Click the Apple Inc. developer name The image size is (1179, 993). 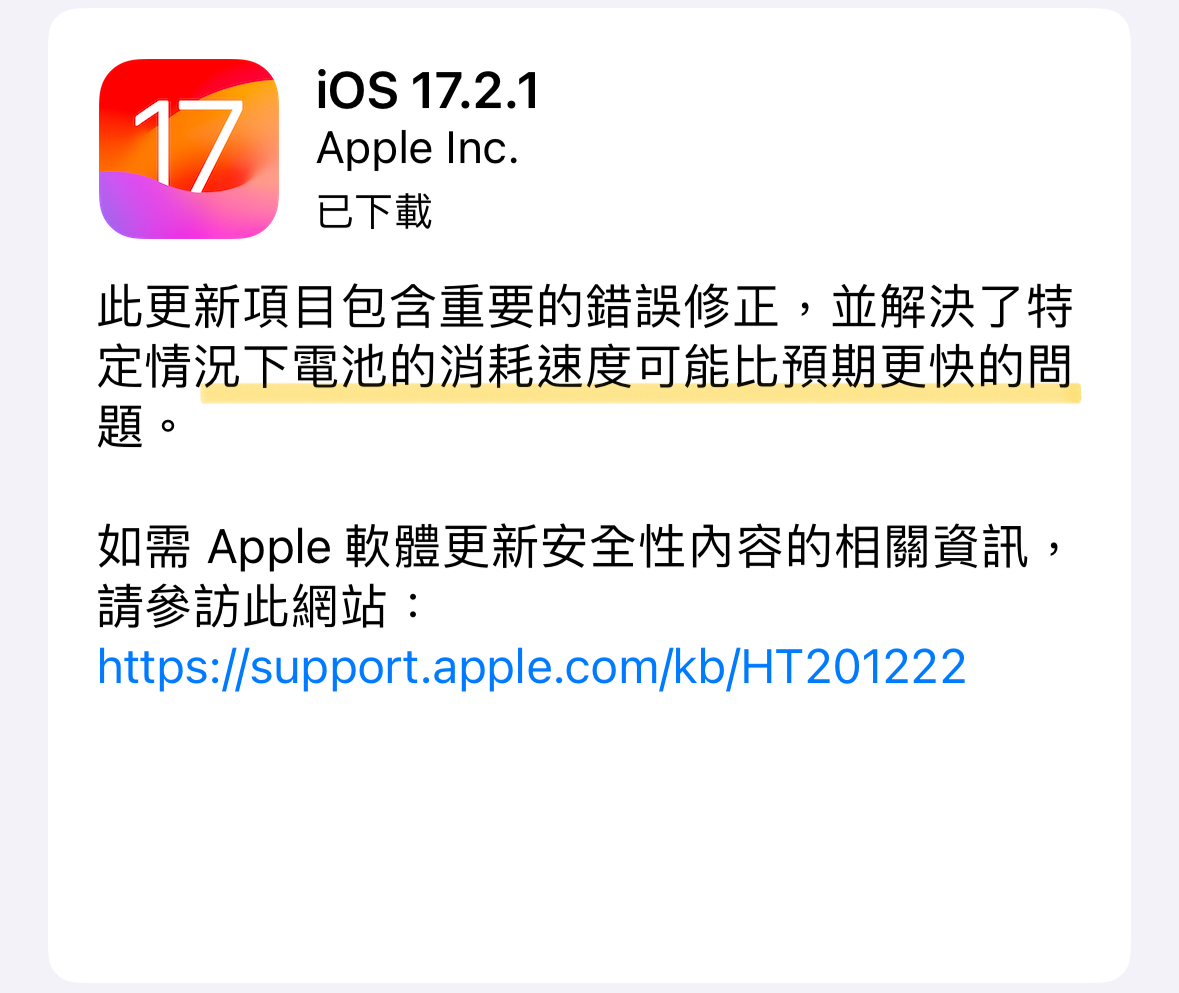click(x=418, y=149)
